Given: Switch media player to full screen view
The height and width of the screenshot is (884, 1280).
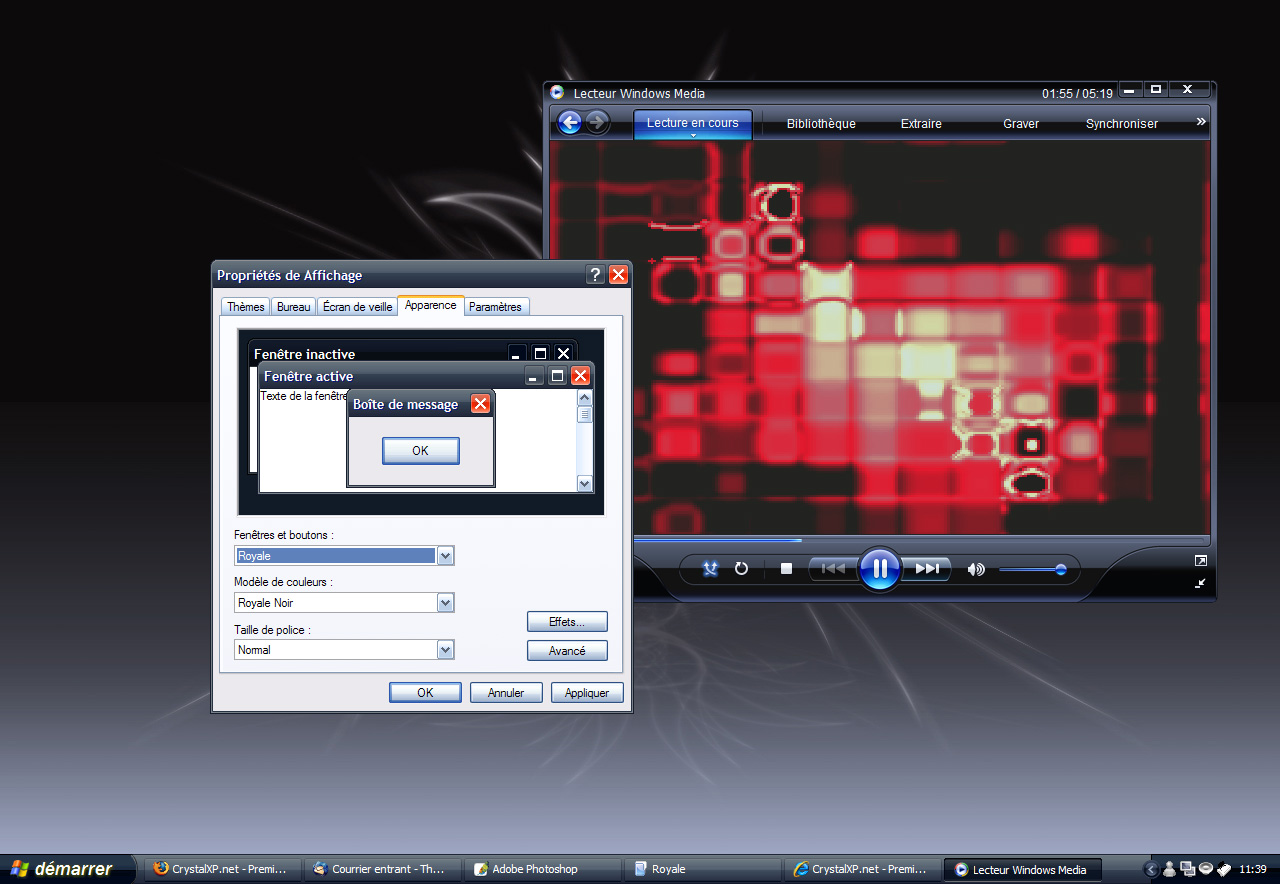Looking at the screenshot, I should [1200, 561].
